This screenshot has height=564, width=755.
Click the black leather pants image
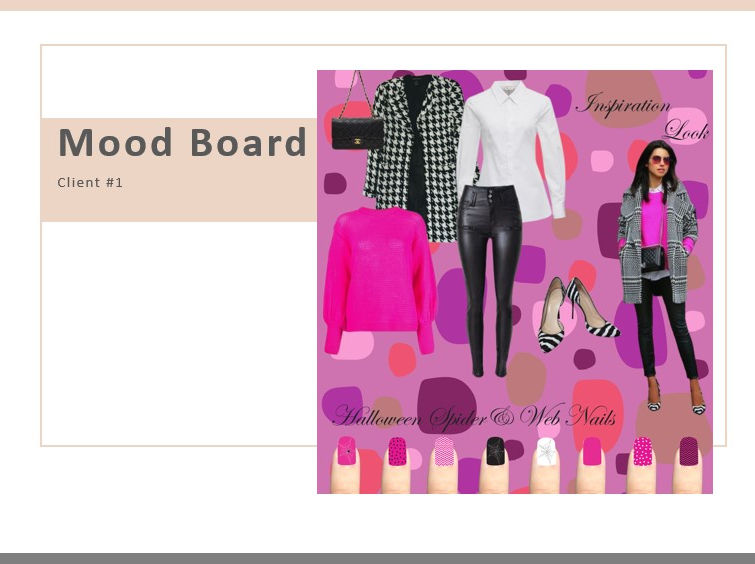(x=490, y=280)
